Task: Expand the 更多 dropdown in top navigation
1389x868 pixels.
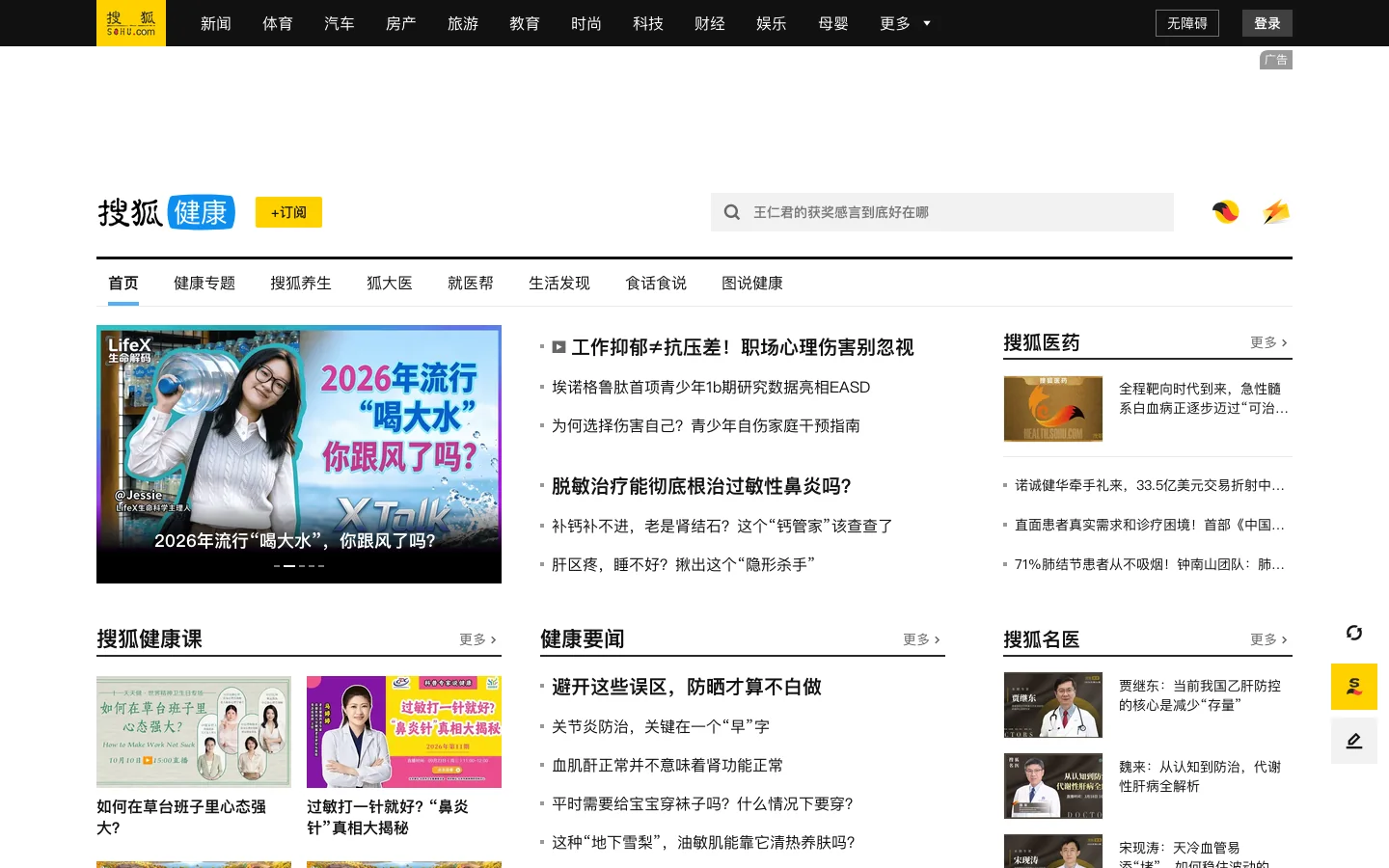Action: point(905,23)
